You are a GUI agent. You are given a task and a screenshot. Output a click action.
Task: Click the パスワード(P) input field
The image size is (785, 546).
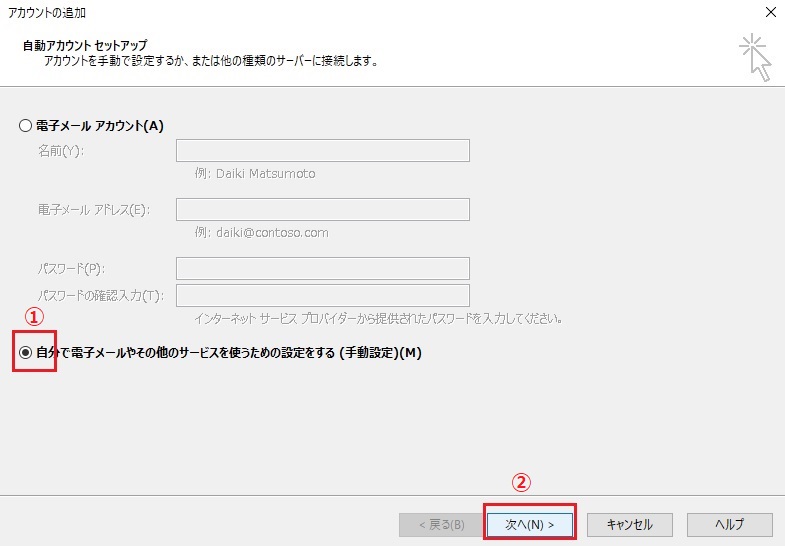click(x=323, y=269)
